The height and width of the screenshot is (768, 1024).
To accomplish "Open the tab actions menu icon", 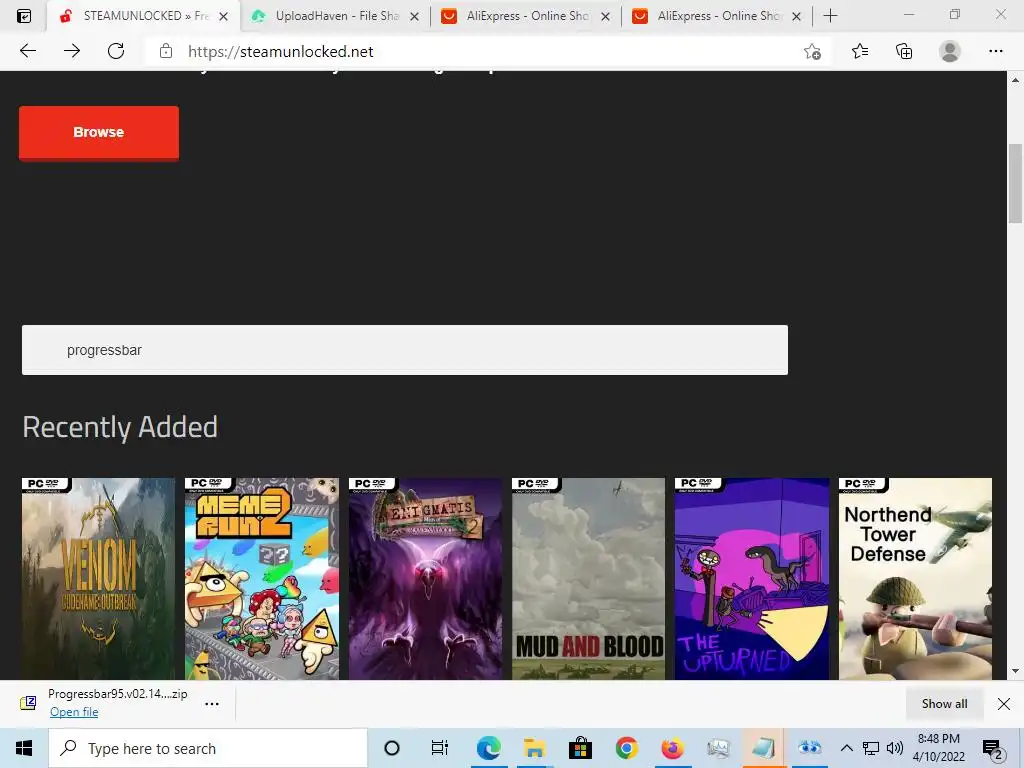I will click(24, 16).
